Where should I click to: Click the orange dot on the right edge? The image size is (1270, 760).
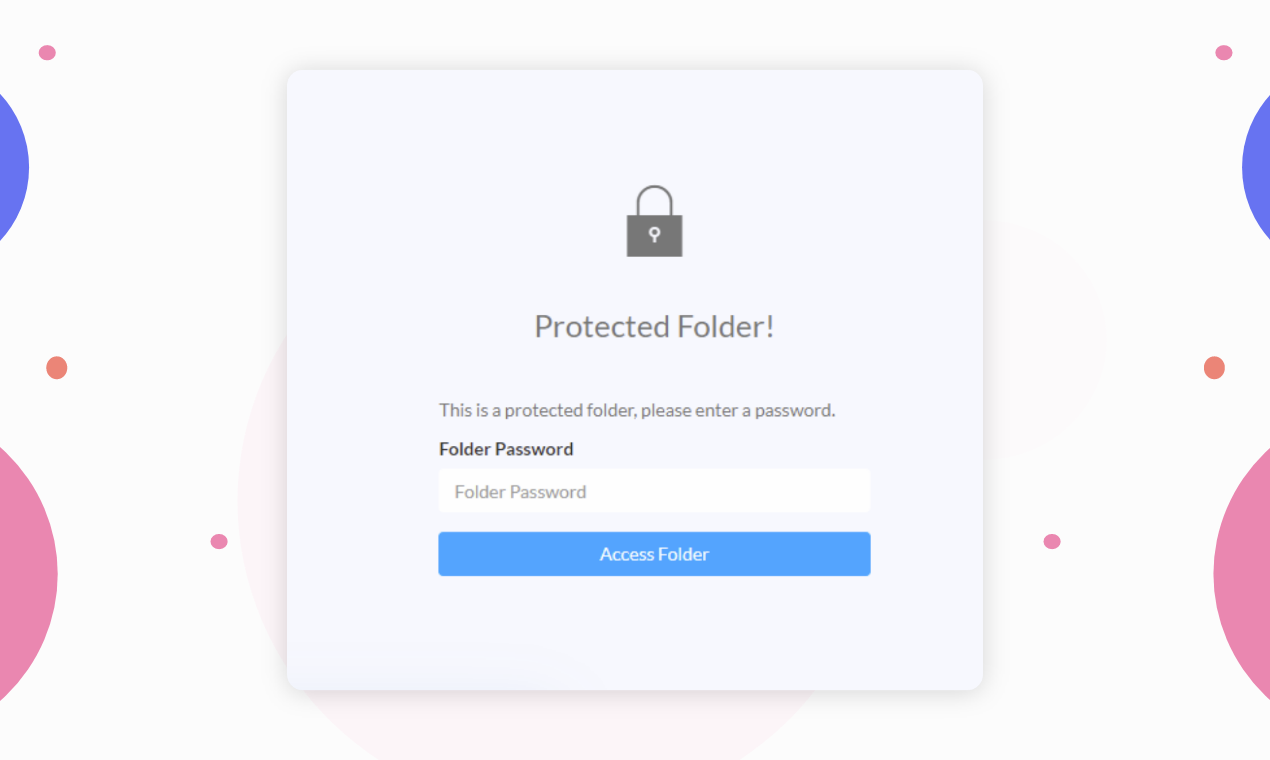coord(1212,367)
